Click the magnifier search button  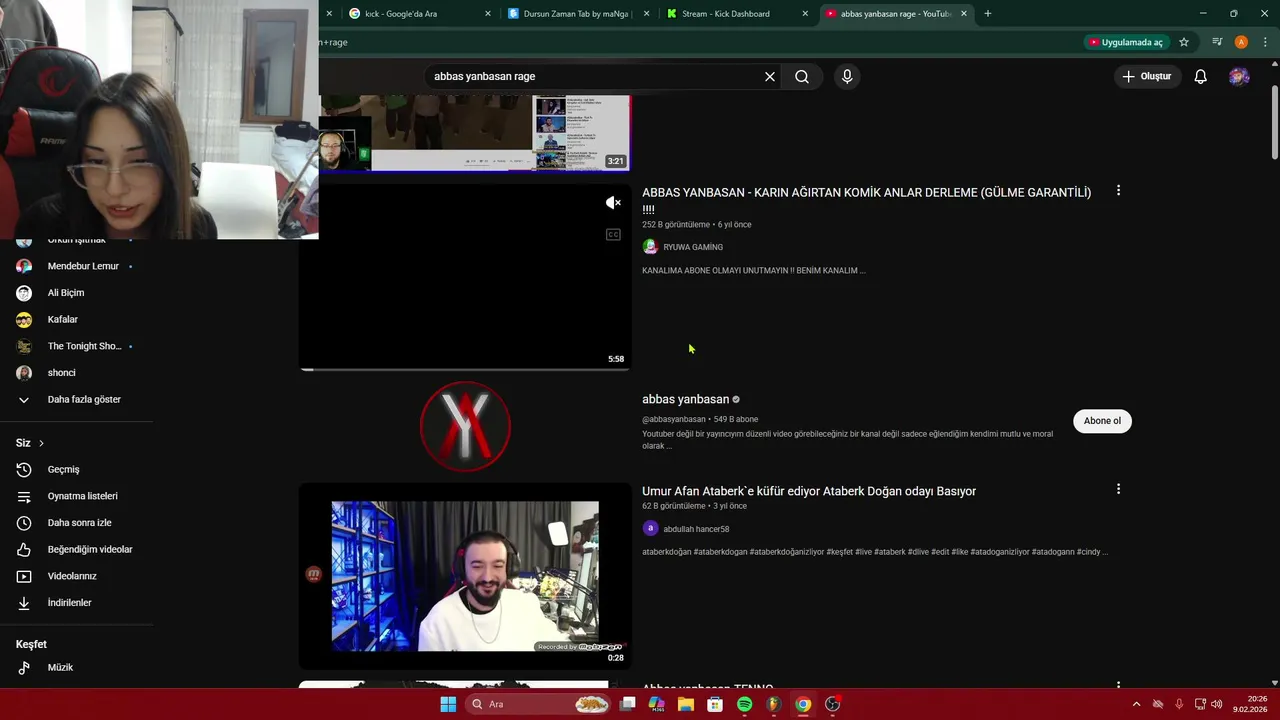tap(802, 77)
